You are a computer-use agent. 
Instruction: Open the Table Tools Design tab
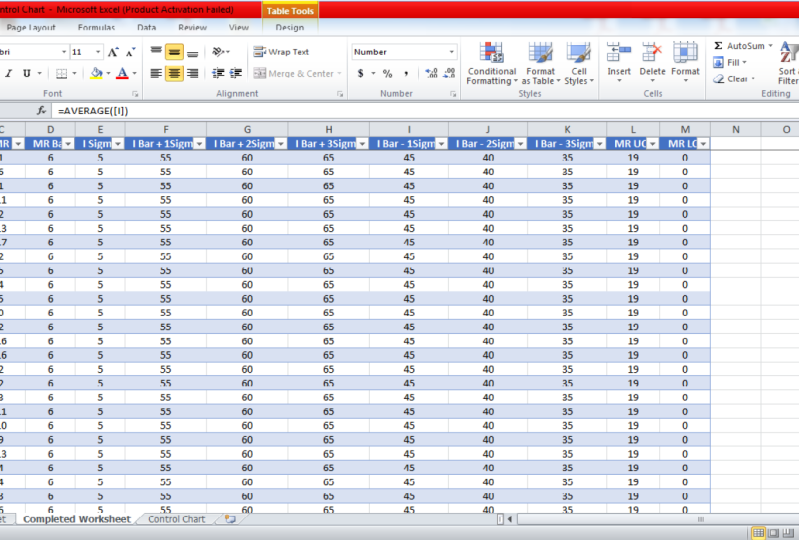pos(290,28)
